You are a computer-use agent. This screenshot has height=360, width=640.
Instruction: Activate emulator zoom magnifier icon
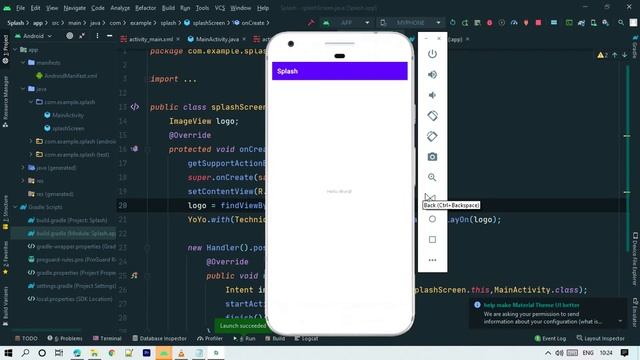[432, 177]
